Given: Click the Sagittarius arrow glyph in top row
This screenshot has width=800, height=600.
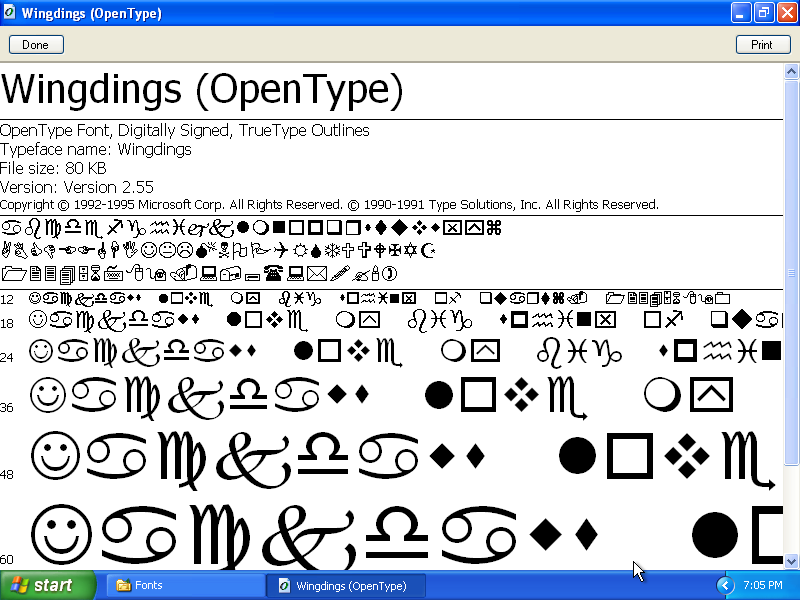Looking at the screenshot, I should click(x=115, y=227).
